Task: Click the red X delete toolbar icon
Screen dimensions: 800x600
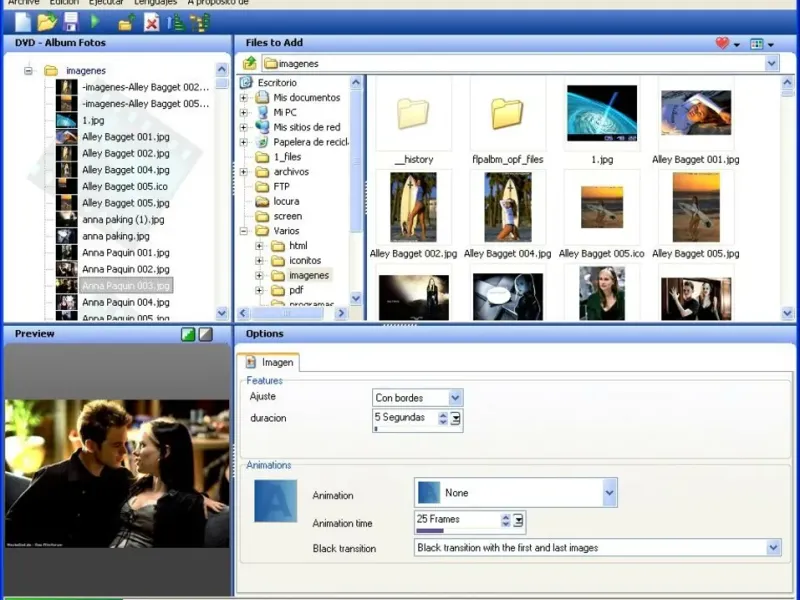Action: tap(151, 22)
